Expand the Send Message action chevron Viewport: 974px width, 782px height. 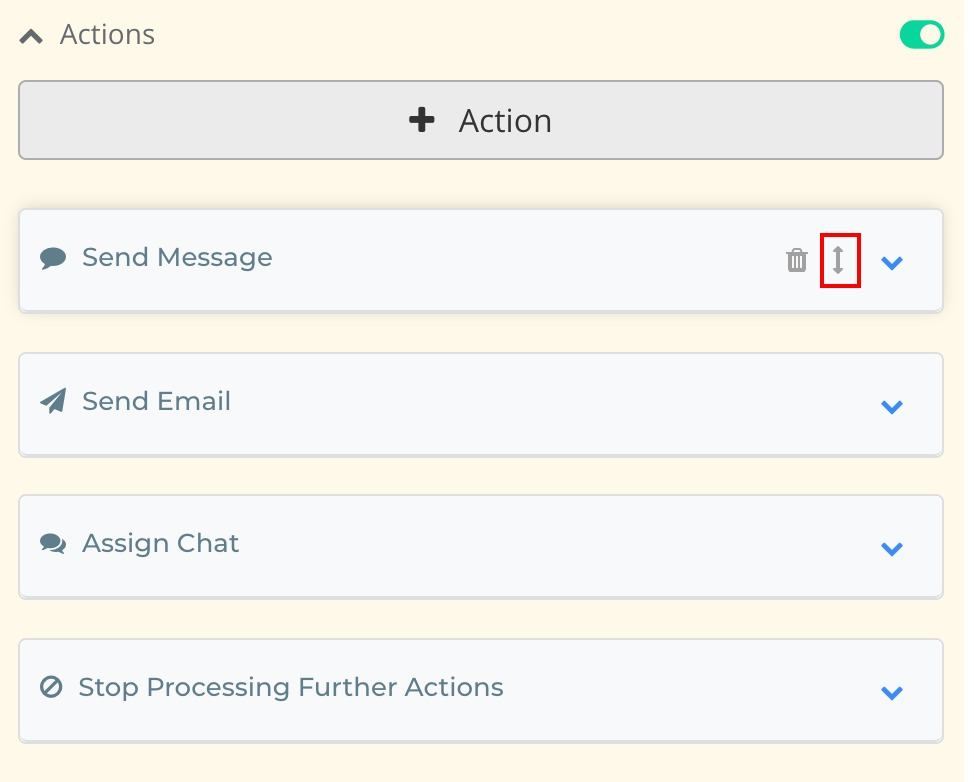coord(892,263)
